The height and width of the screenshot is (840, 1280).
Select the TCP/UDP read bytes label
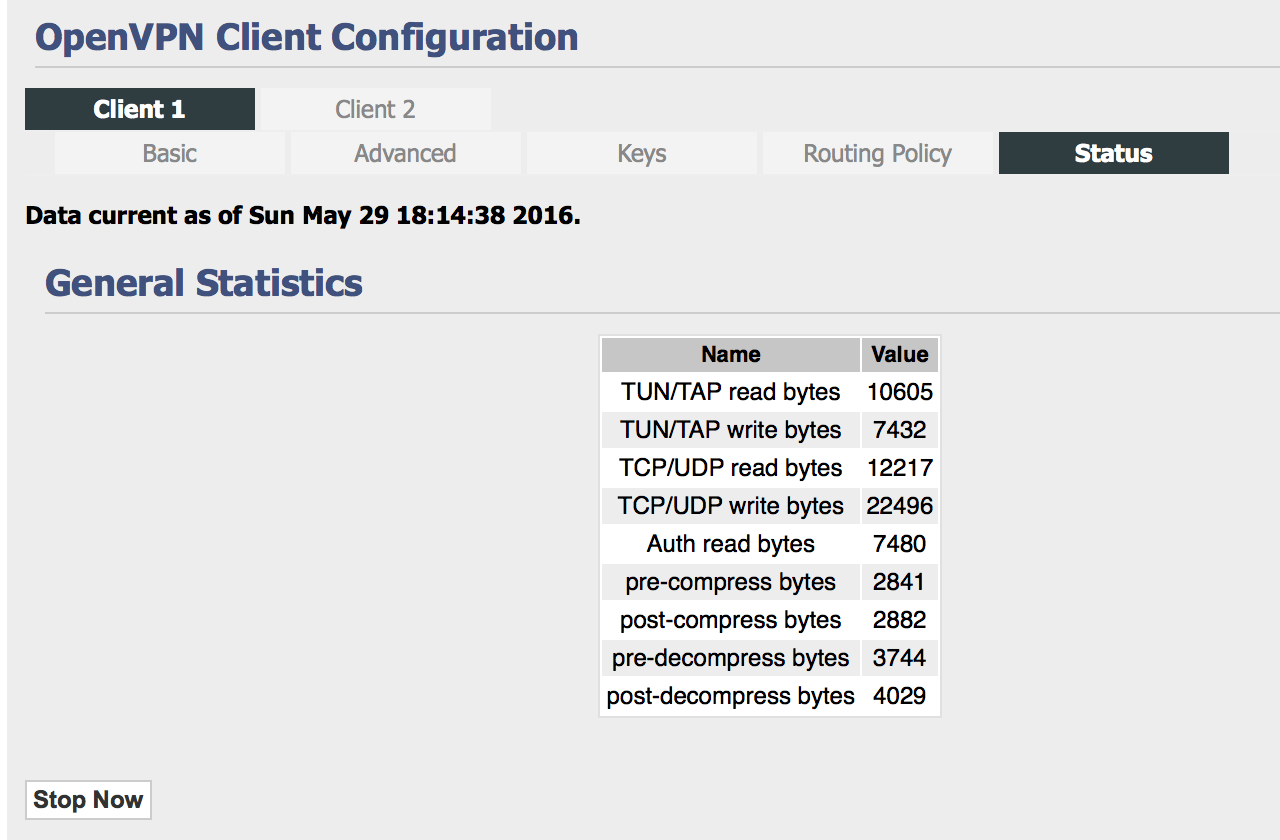731,468
